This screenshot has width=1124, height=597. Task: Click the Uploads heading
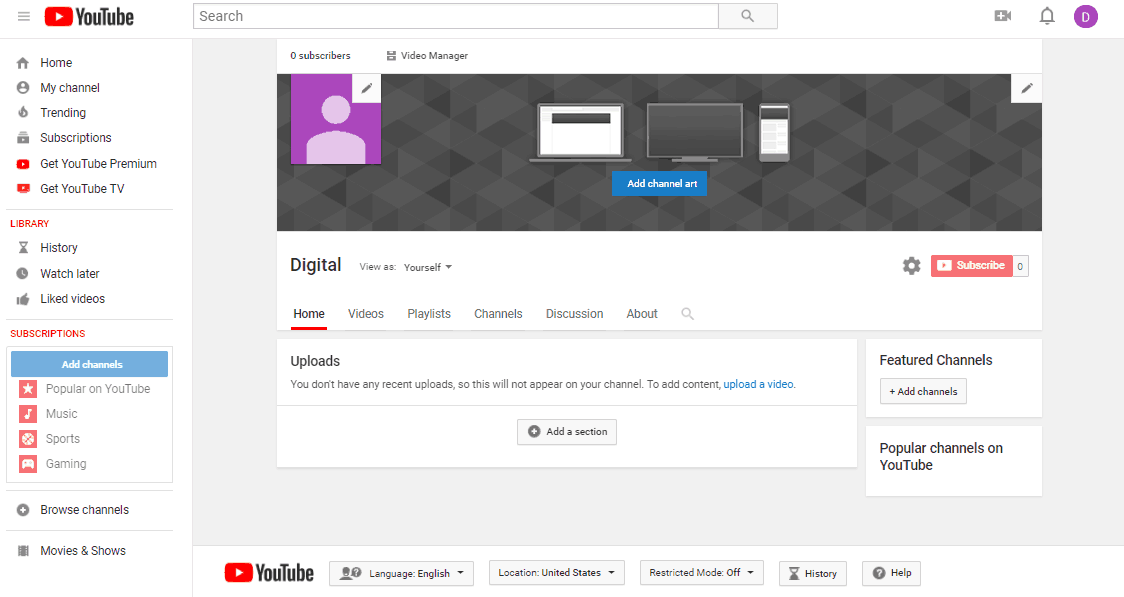coord(315,361)
